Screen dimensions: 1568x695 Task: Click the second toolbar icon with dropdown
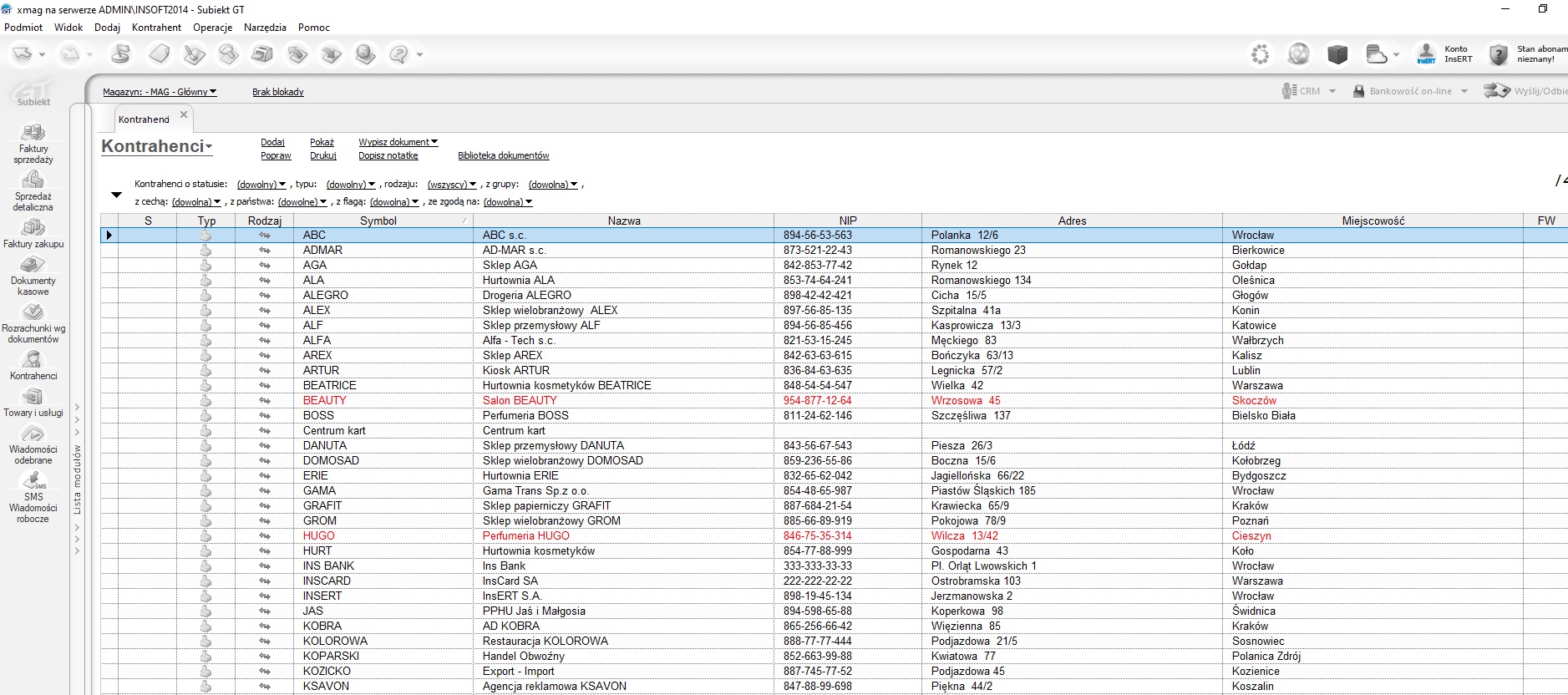point(70,54)
